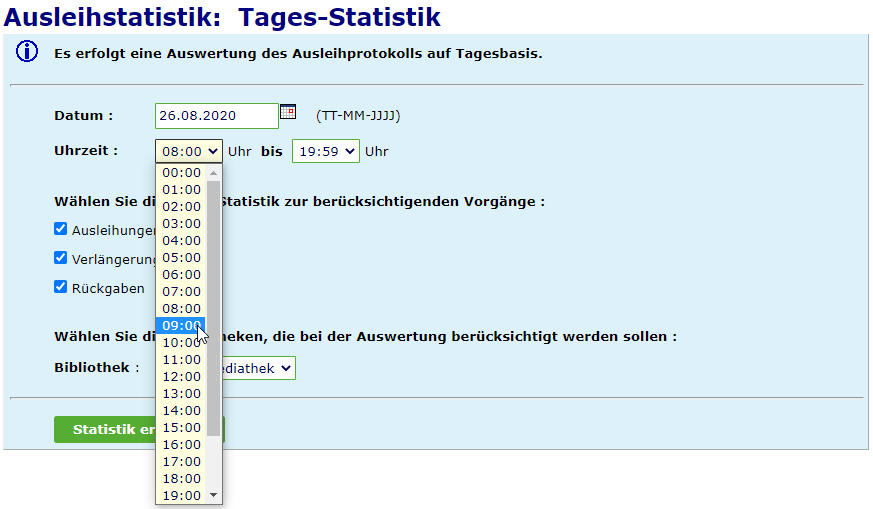Choose 06:00 from the time list

pyautogui.click(x=181, y=275)
